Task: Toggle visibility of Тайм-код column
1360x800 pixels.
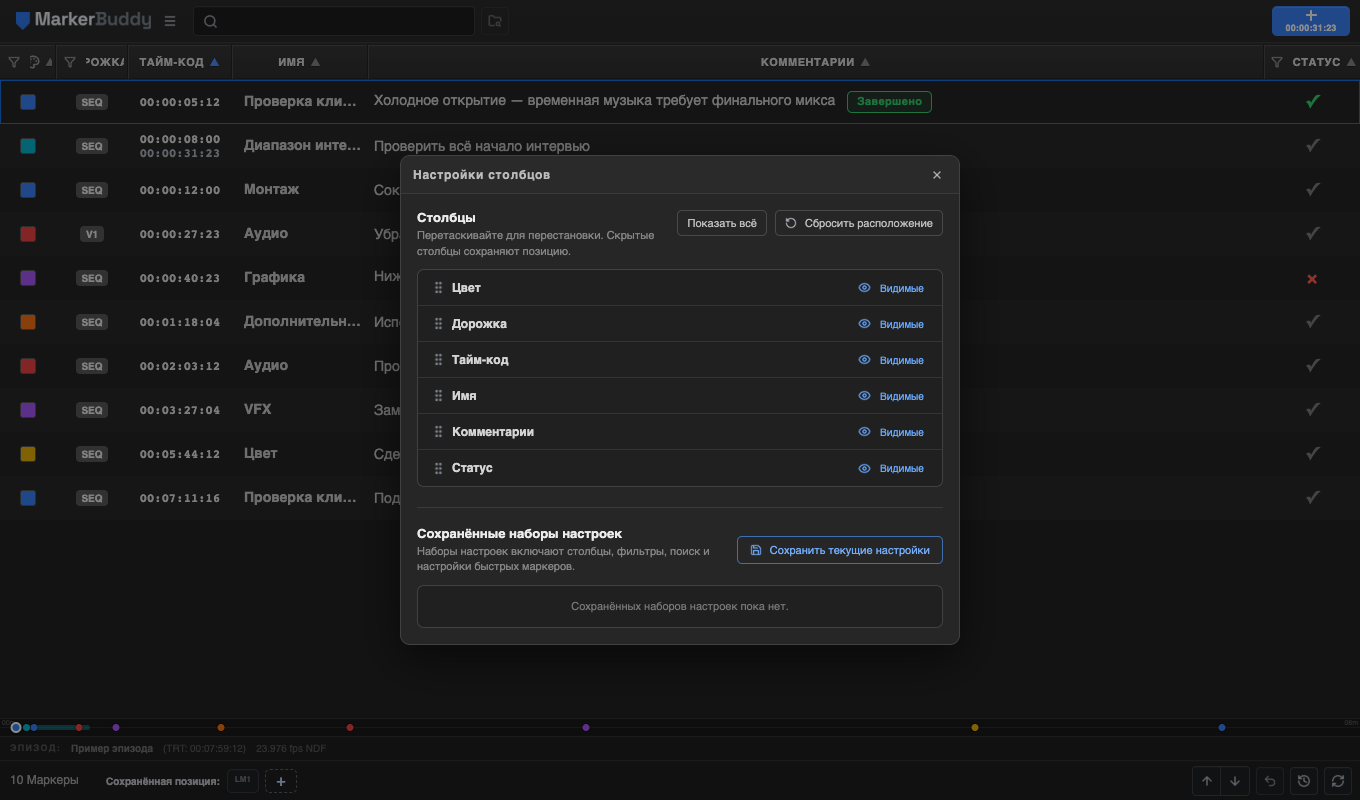Action: pyautogui.click(x=891, y=360)
